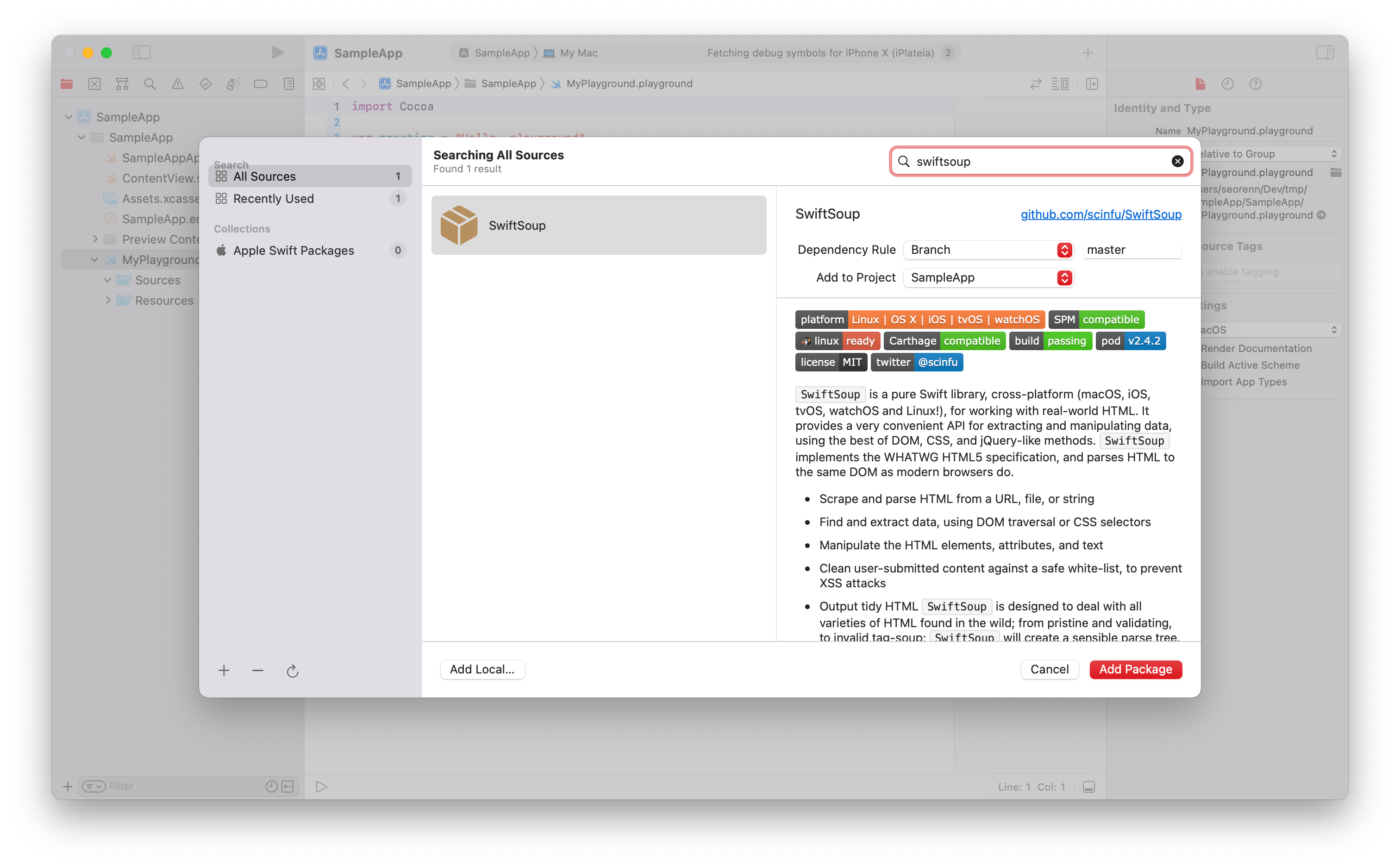Click the plus icon to add package collection
Viewport: 1400px width, 868px height.
pos(224,671)
